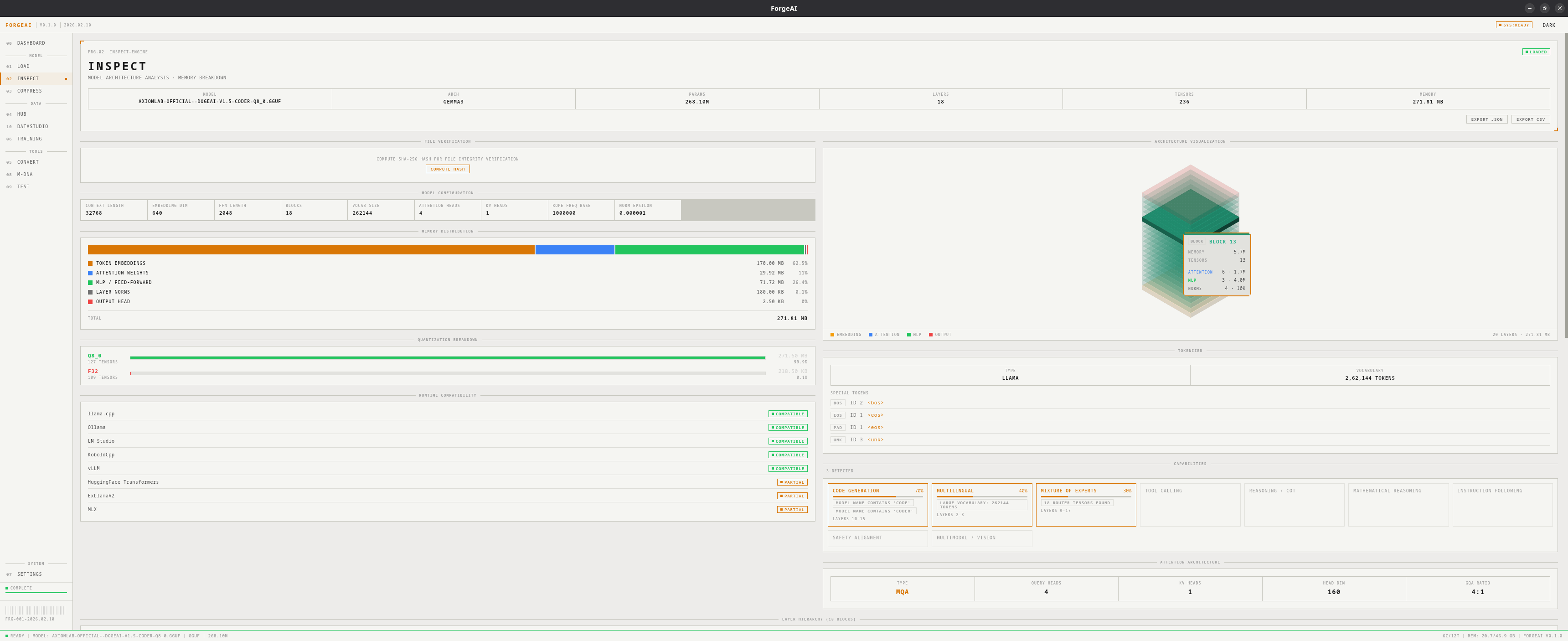
Task: Select the Multimodal / Vision card
Action: click(x=981, y=538)
